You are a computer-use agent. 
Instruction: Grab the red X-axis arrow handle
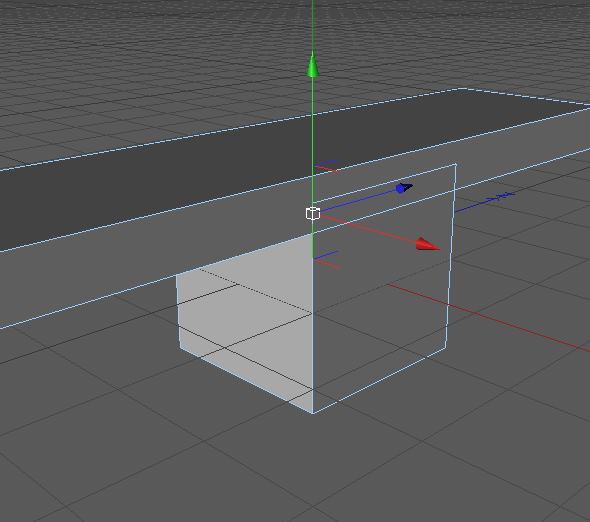pyautogui.click(x=427, y=245)
